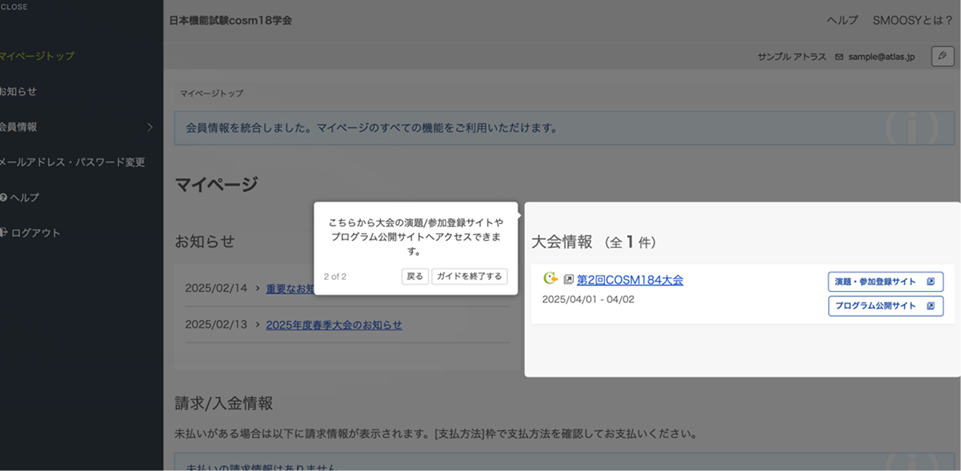This screenshot has height=471, width=961.
Task: Click the sample@atlas.jp email text
Action: 881,56
